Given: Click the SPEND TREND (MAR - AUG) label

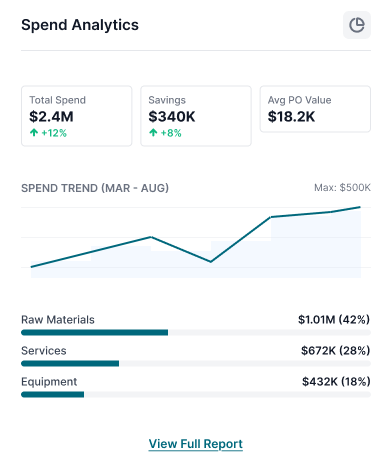Looking at the screenshot, I should point(95,188).
